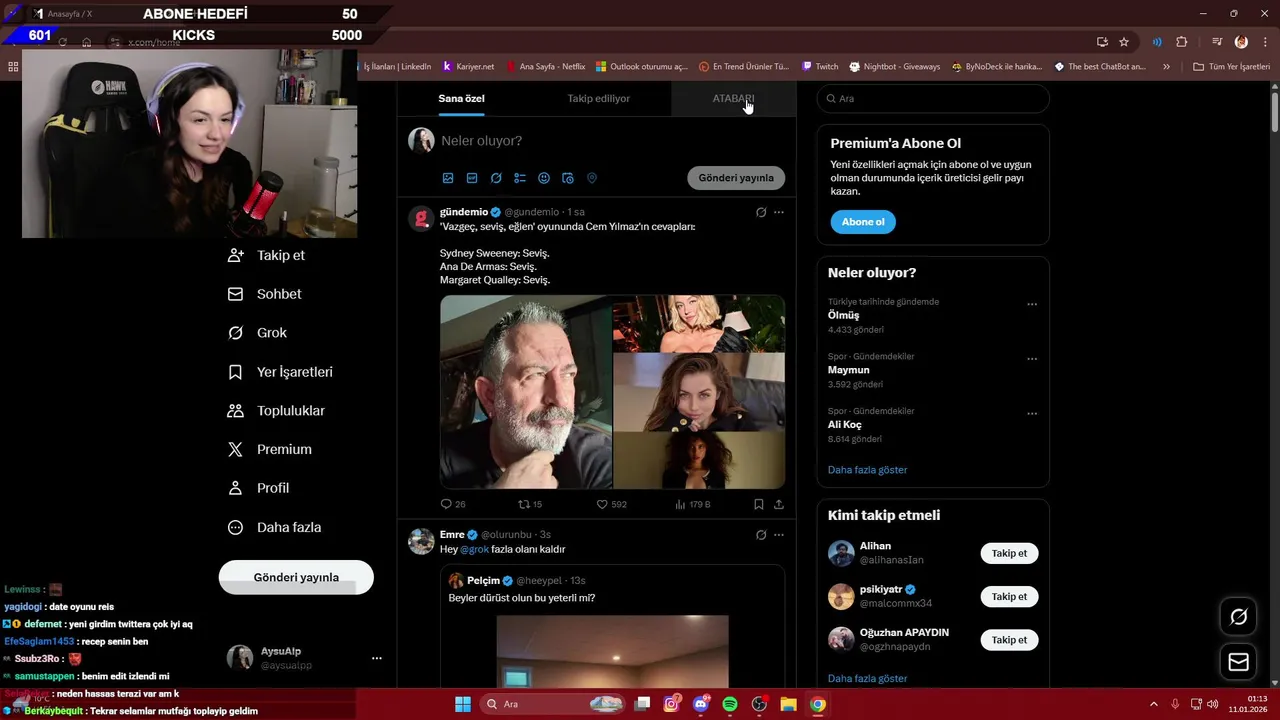
Task: Open Discord from the taskbar
Action: [701, 704]
